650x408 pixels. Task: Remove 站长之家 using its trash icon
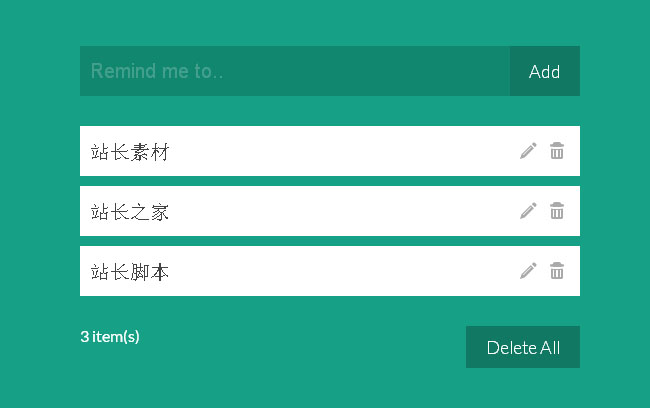pyautogui.click(x=557, y=211)
